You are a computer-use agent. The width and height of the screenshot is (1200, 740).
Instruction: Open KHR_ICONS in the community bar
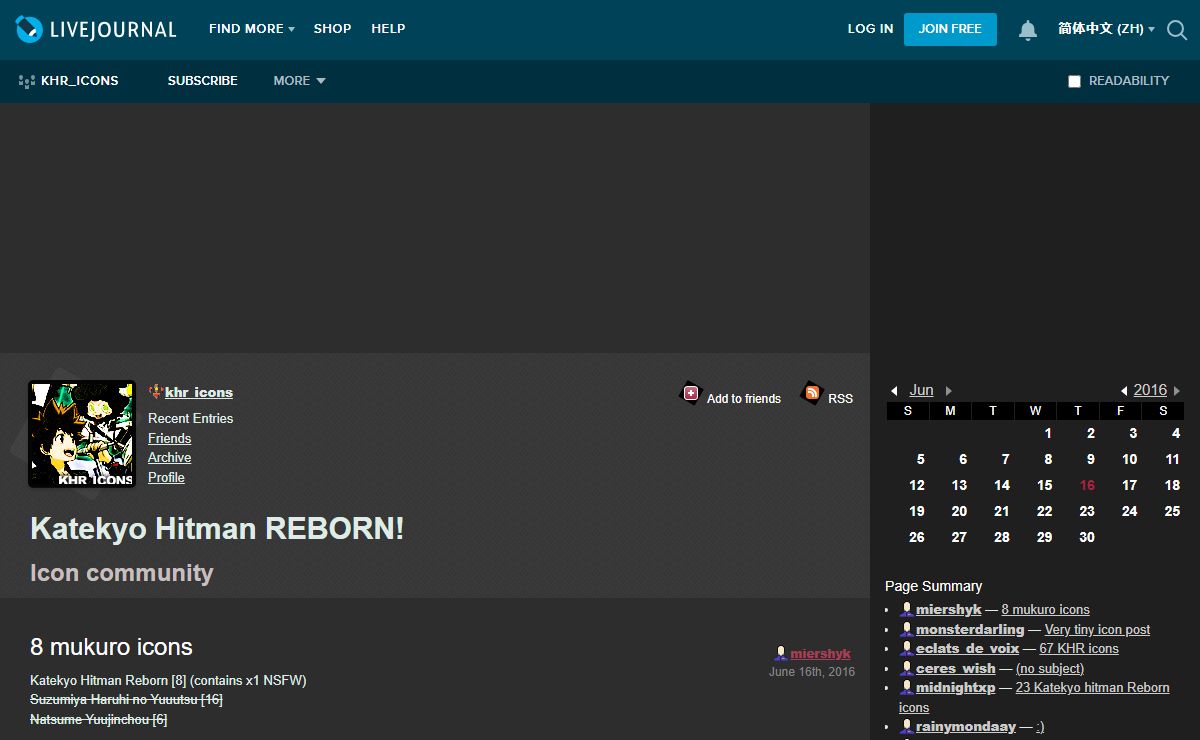[x=80, y=81]
